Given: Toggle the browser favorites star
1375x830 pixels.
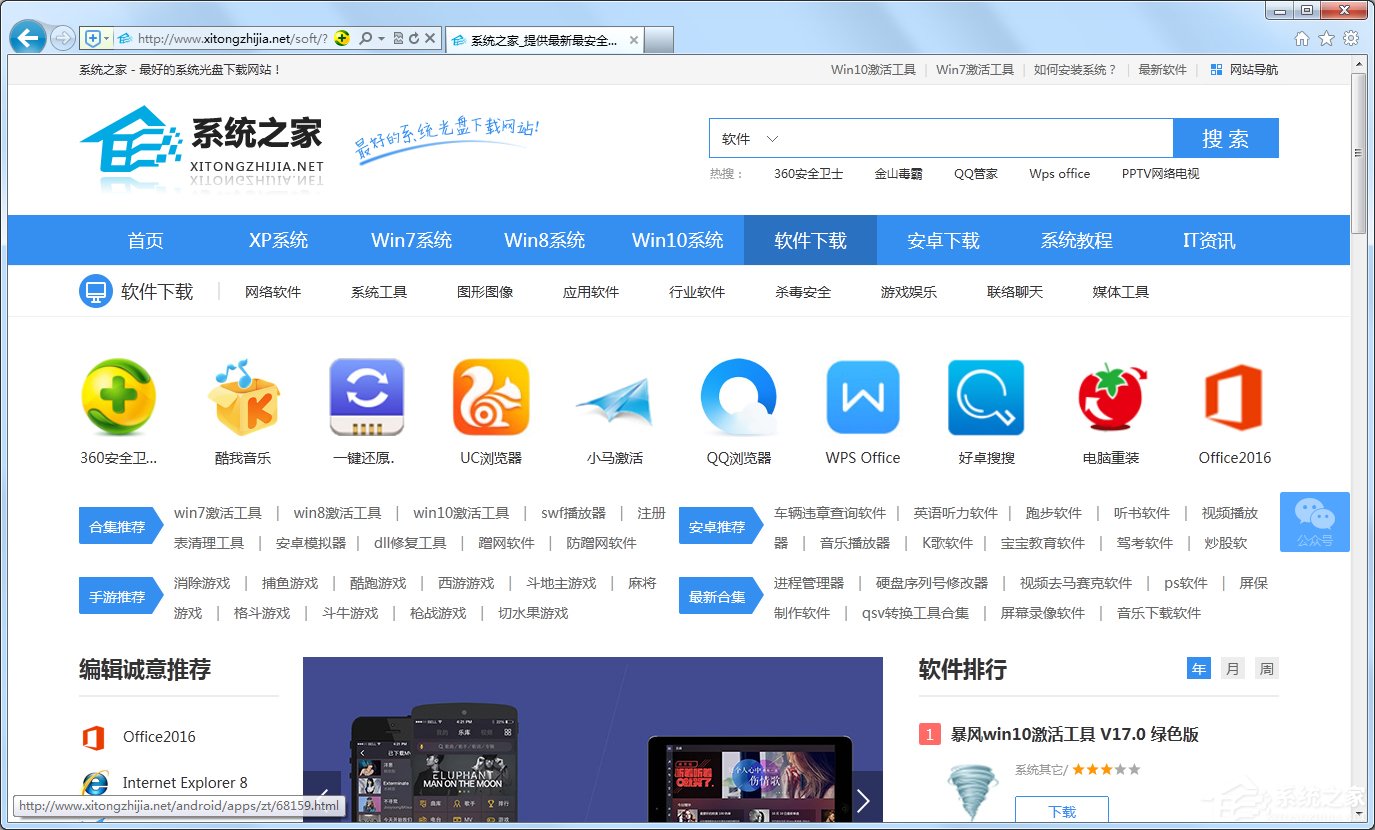Looking at the screenshot, I should tap(1326, 38).
